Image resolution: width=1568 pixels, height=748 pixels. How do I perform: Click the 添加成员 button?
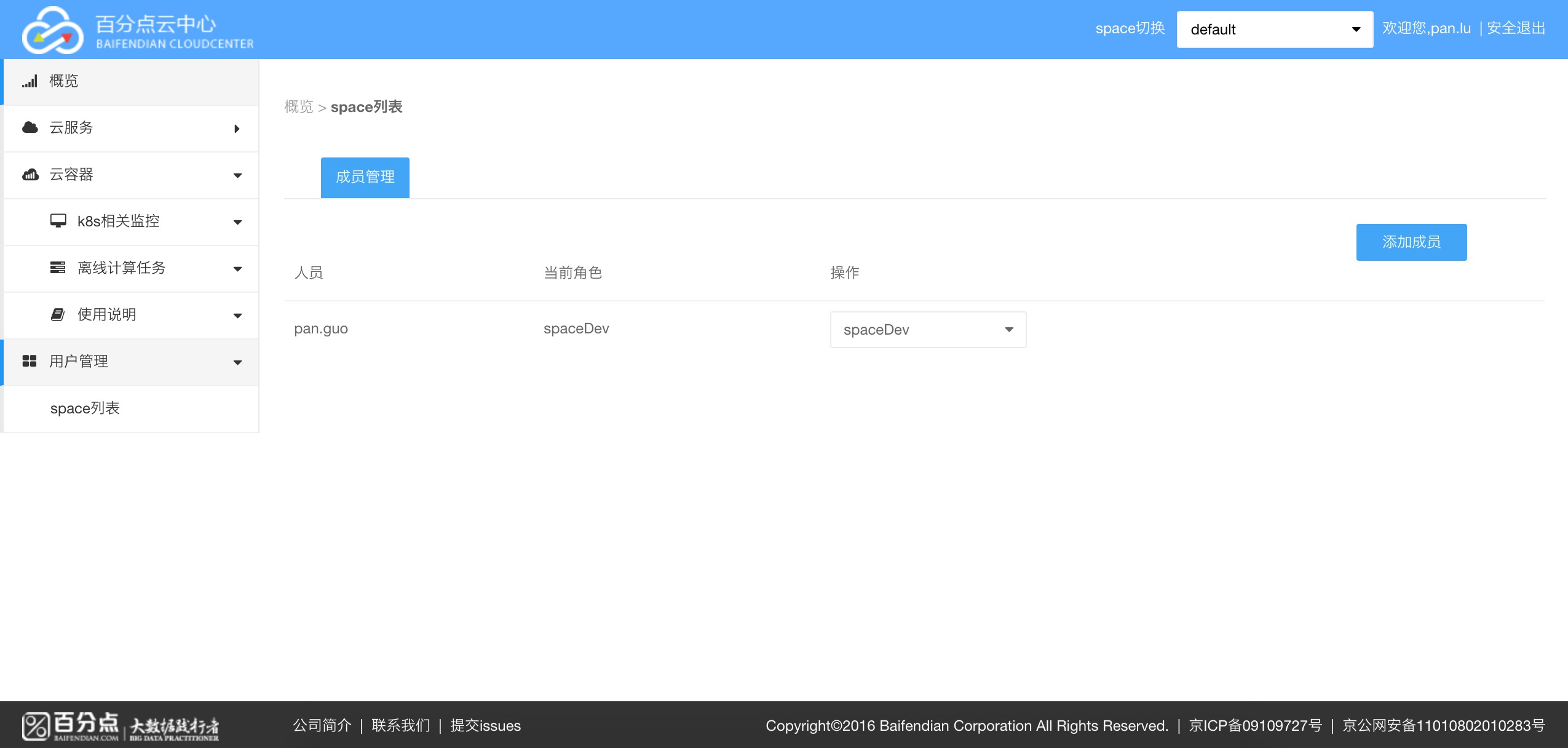click(1411, 242)
